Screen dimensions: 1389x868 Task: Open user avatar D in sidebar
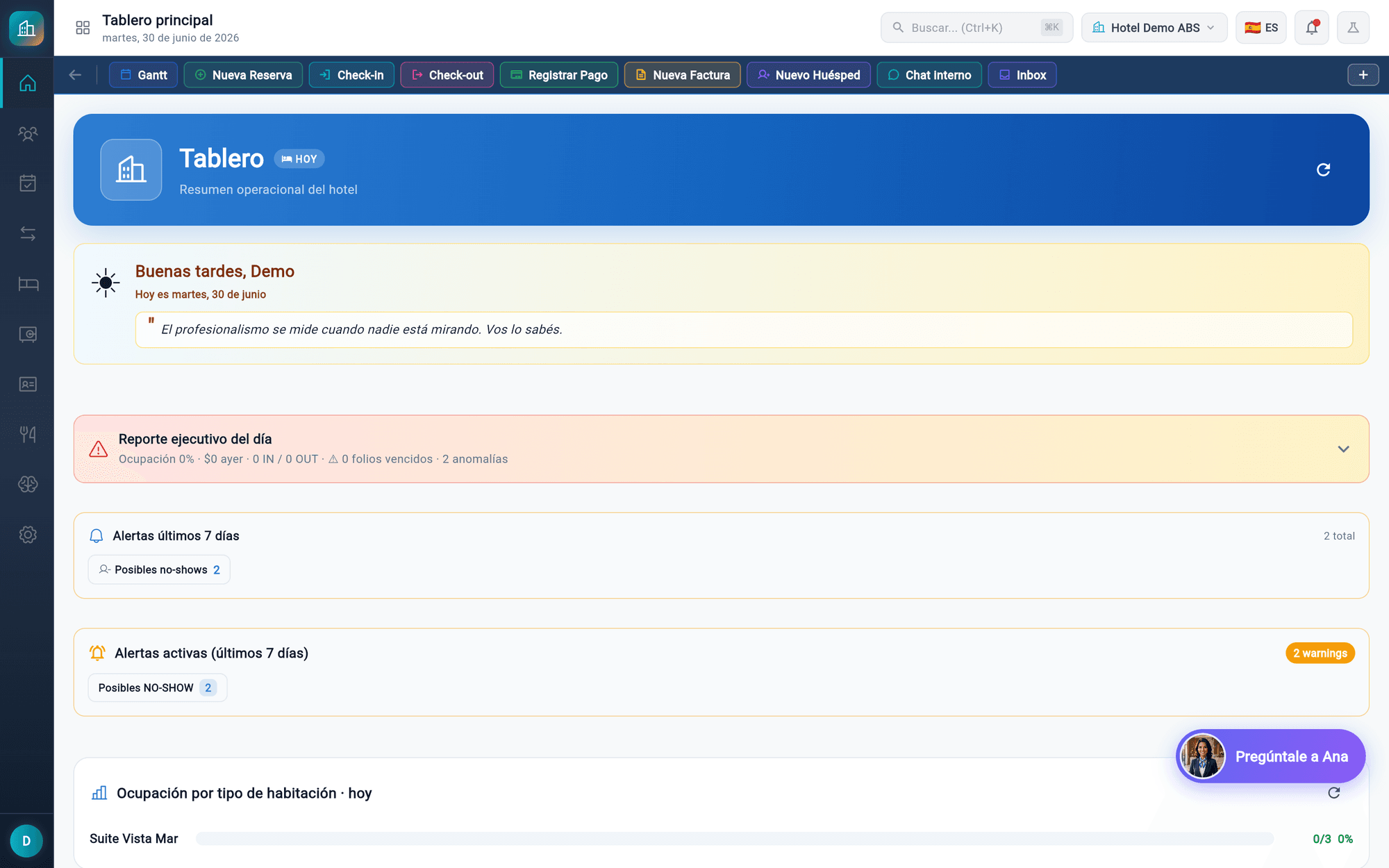click(x=26, y=841)
